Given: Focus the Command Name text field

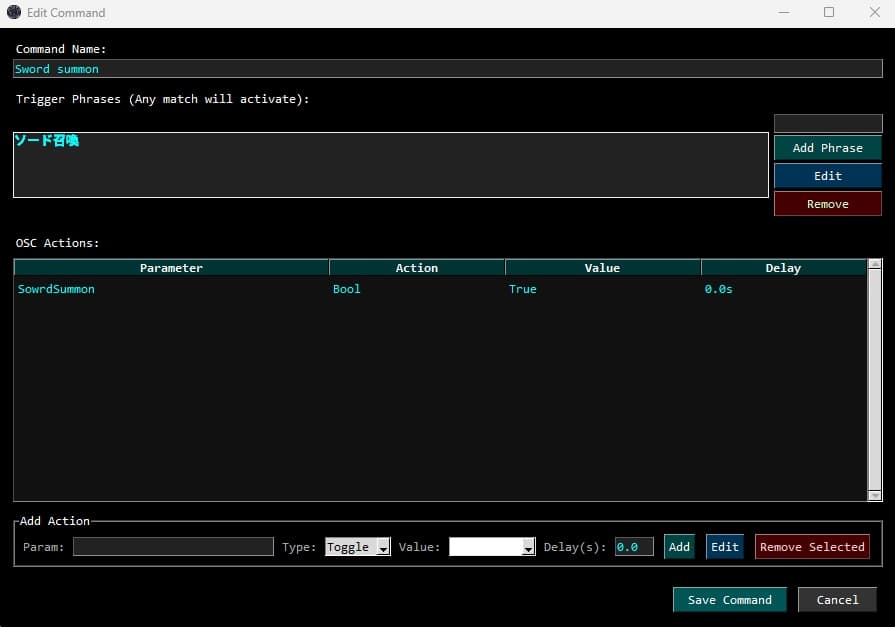Looking at the screenshot, I should 447,69.
